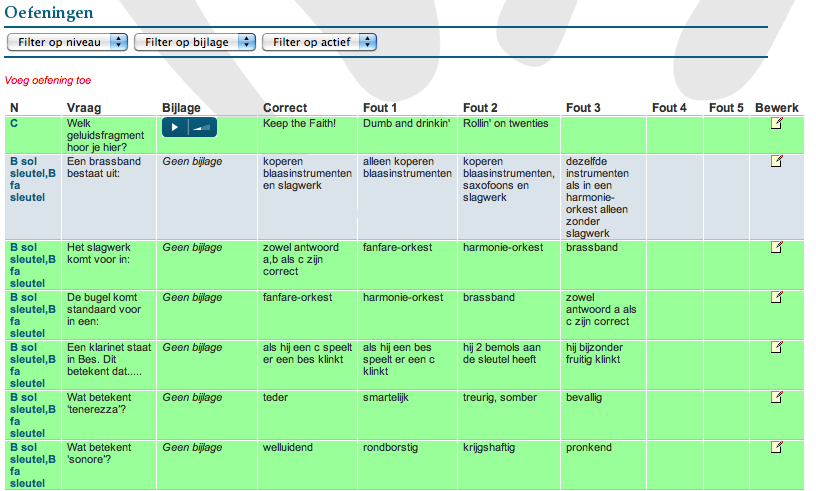Open level link 'C' in first row

click(14, 123)
